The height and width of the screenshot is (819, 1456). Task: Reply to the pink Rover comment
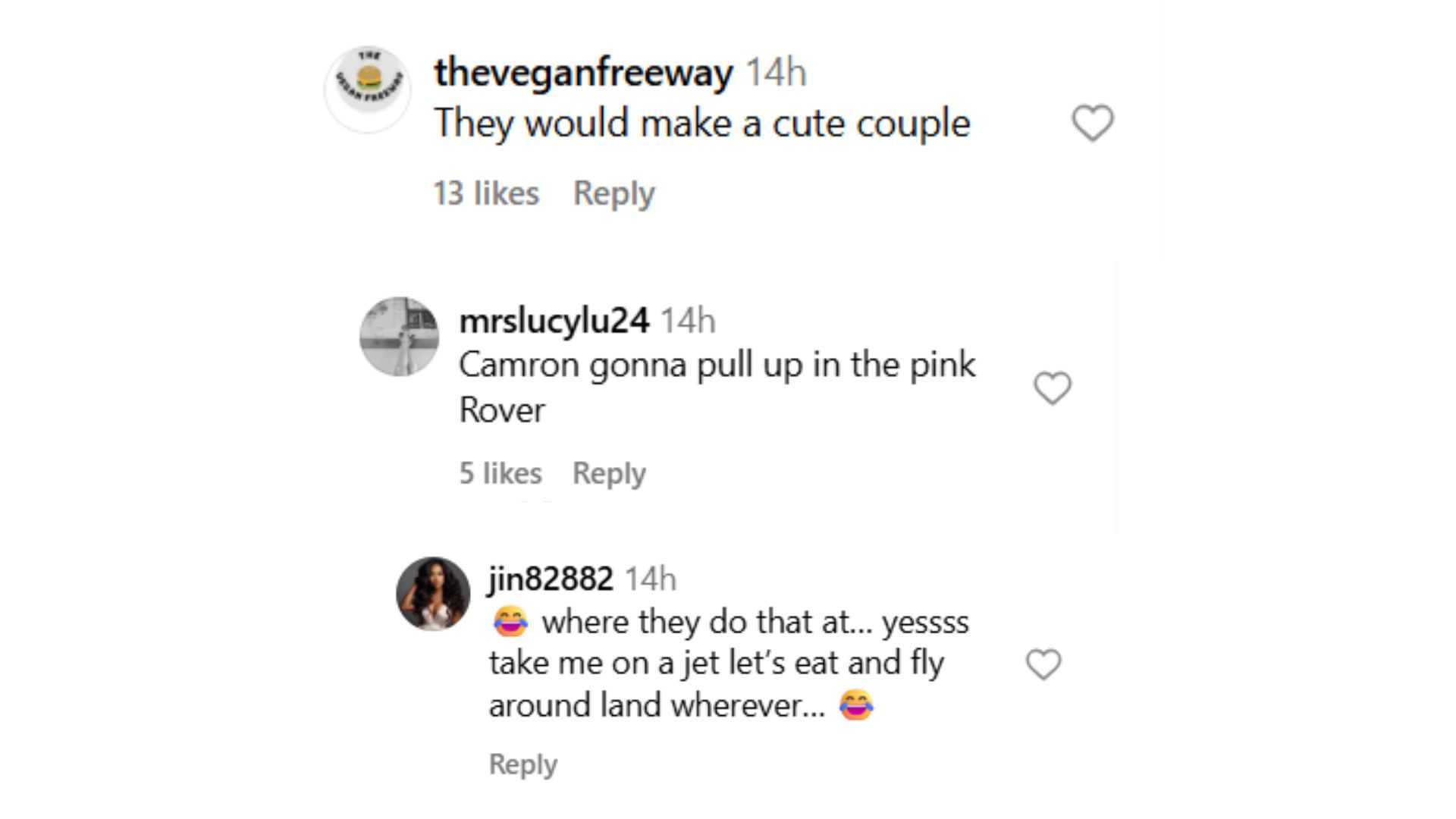(609, 473)
